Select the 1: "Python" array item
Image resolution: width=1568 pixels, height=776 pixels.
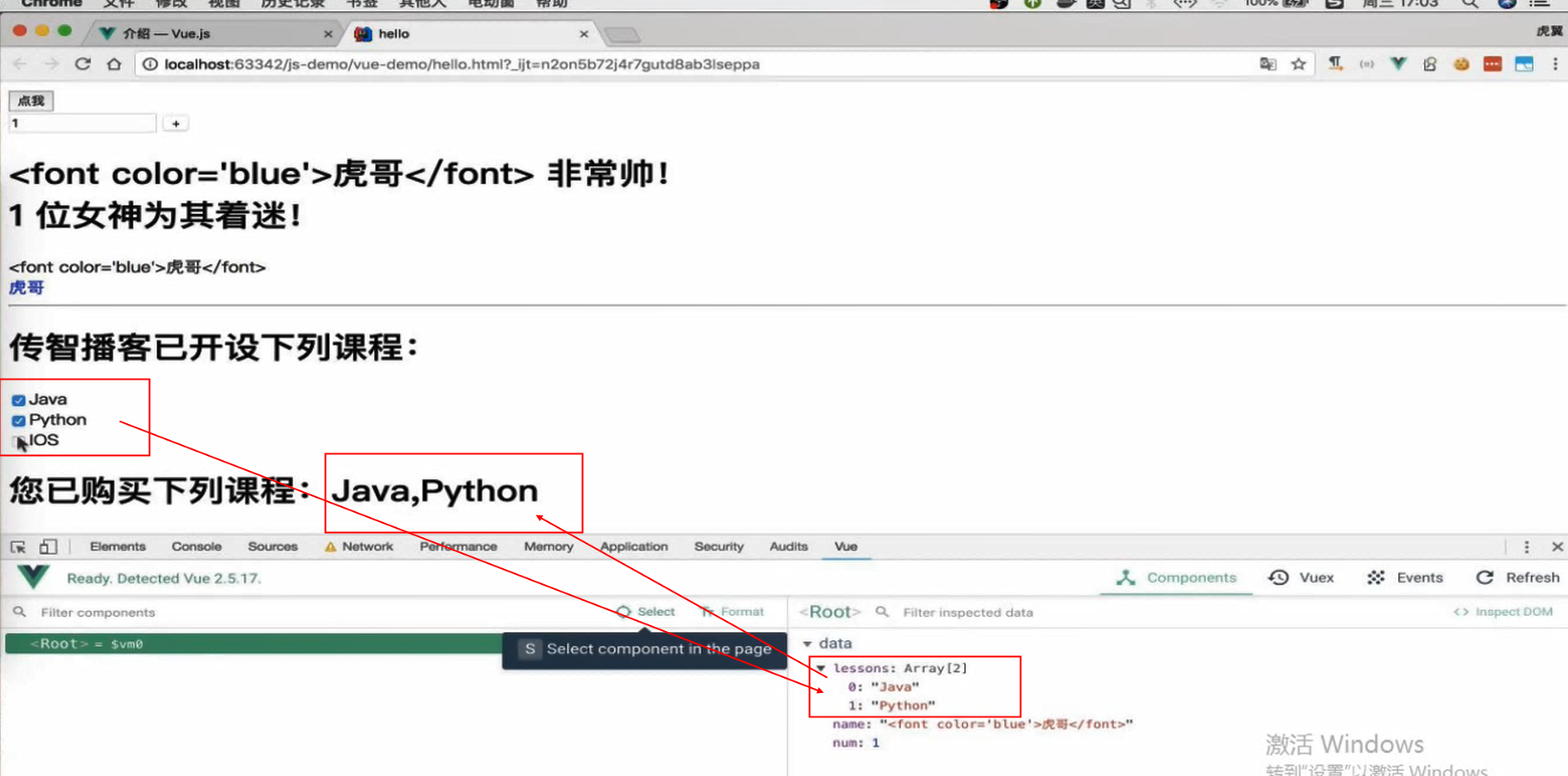coord(891,706)
